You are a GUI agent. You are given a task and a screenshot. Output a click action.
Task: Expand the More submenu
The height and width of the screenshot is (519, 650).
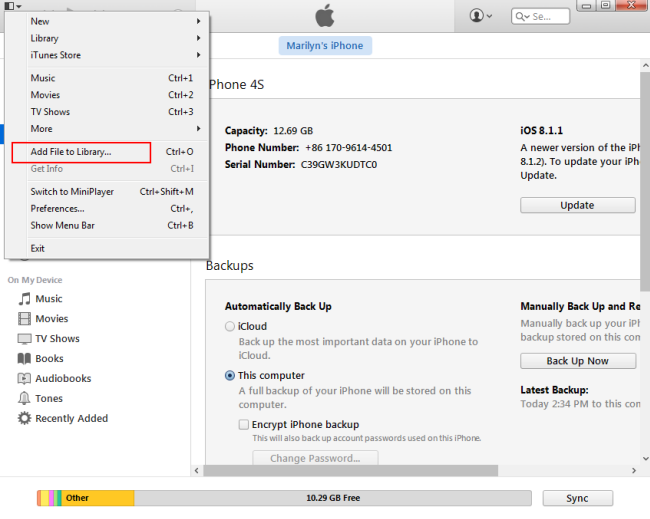(x=115, y=129)
